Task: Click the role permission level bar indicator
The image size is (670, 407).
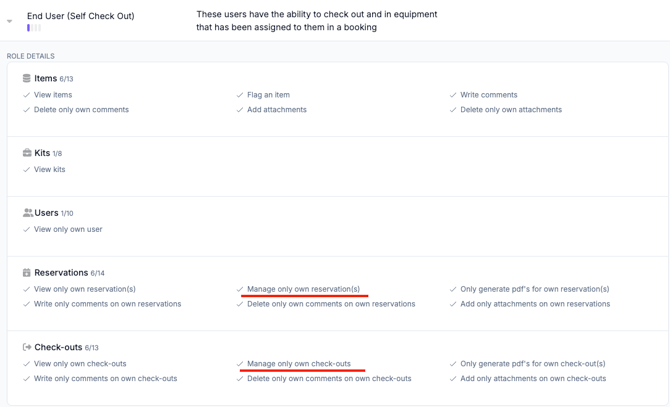Action: click(34, 28)
